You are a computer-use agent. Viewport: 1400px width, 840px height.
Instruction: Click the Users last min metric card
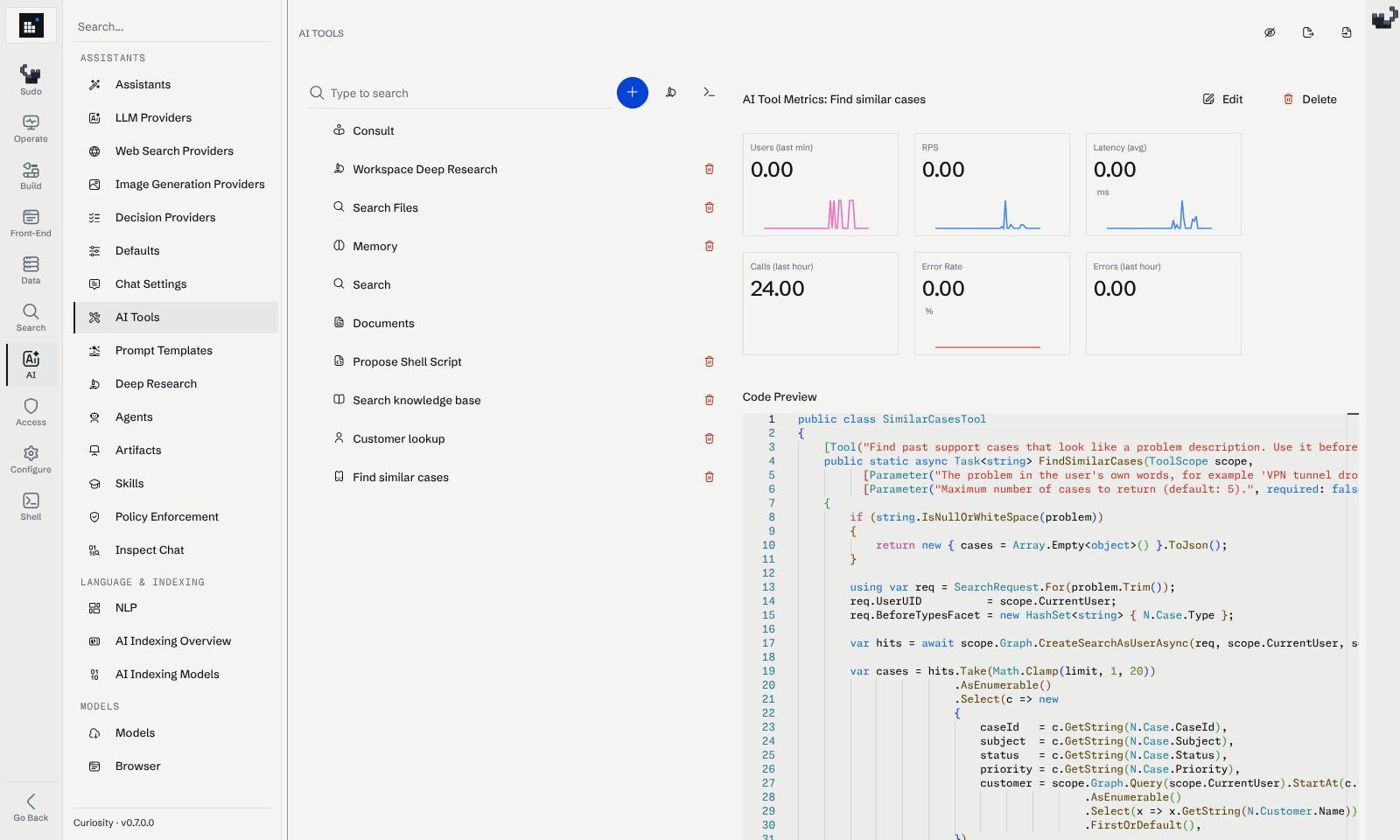(820, 185)
